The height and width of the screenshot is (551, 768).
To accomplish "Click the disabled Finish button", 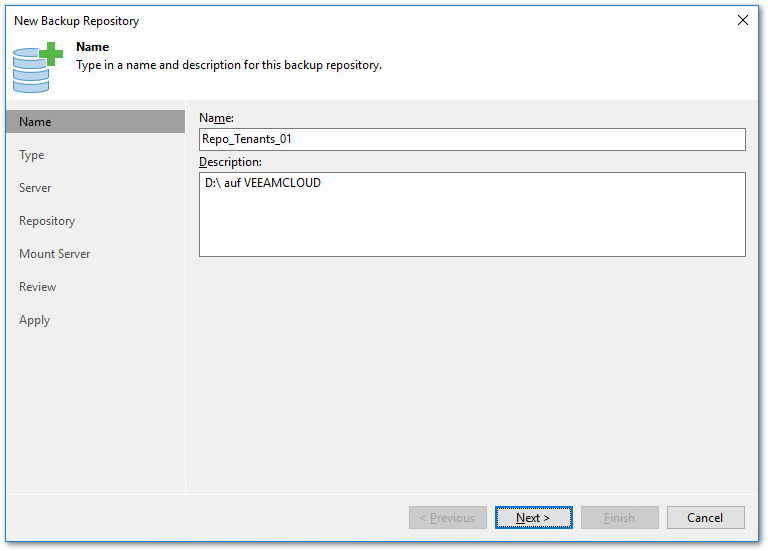I will 620,517.
